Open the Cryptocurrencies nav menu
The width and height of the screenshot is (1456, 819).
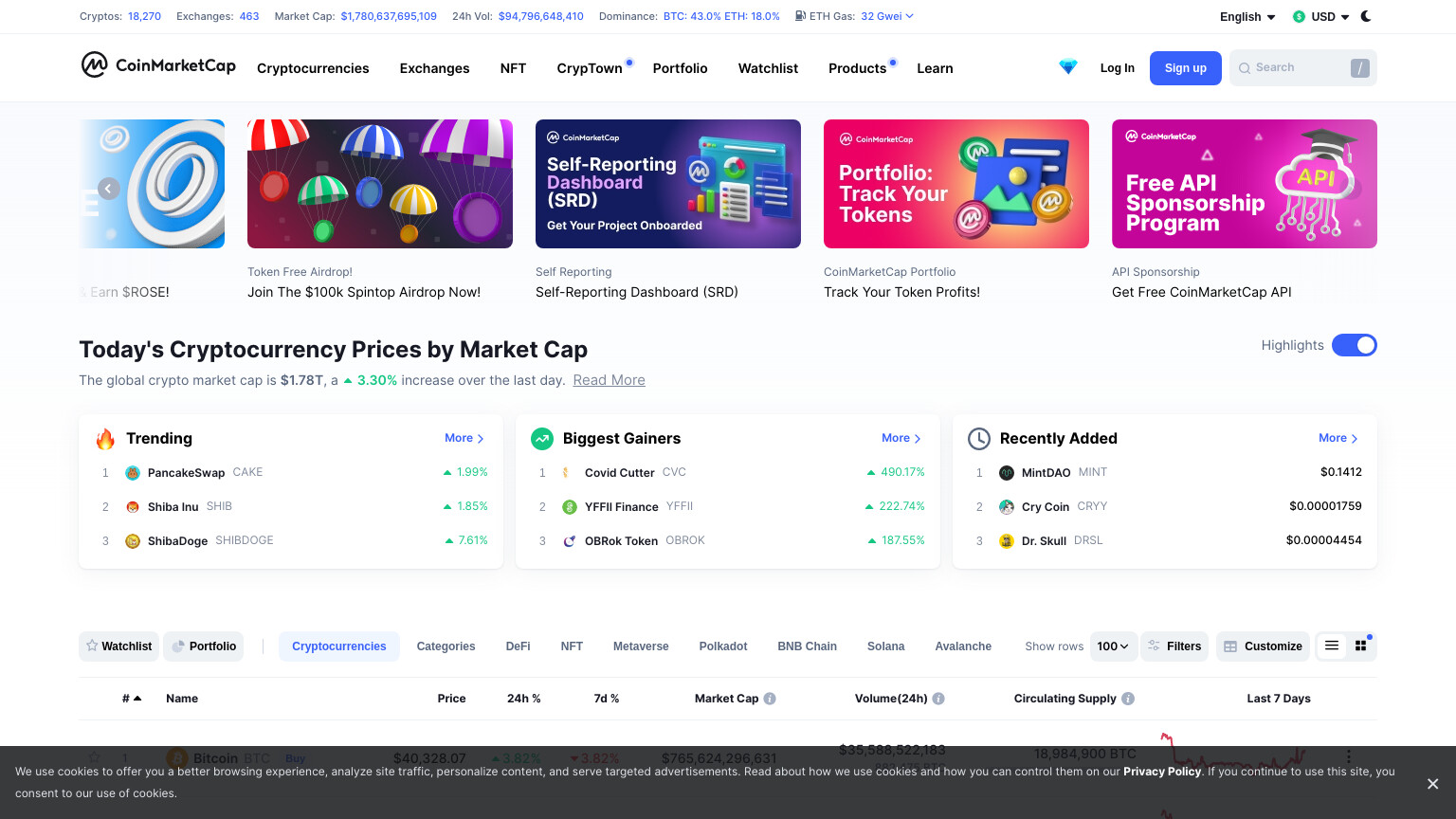(x=313, y=68)
